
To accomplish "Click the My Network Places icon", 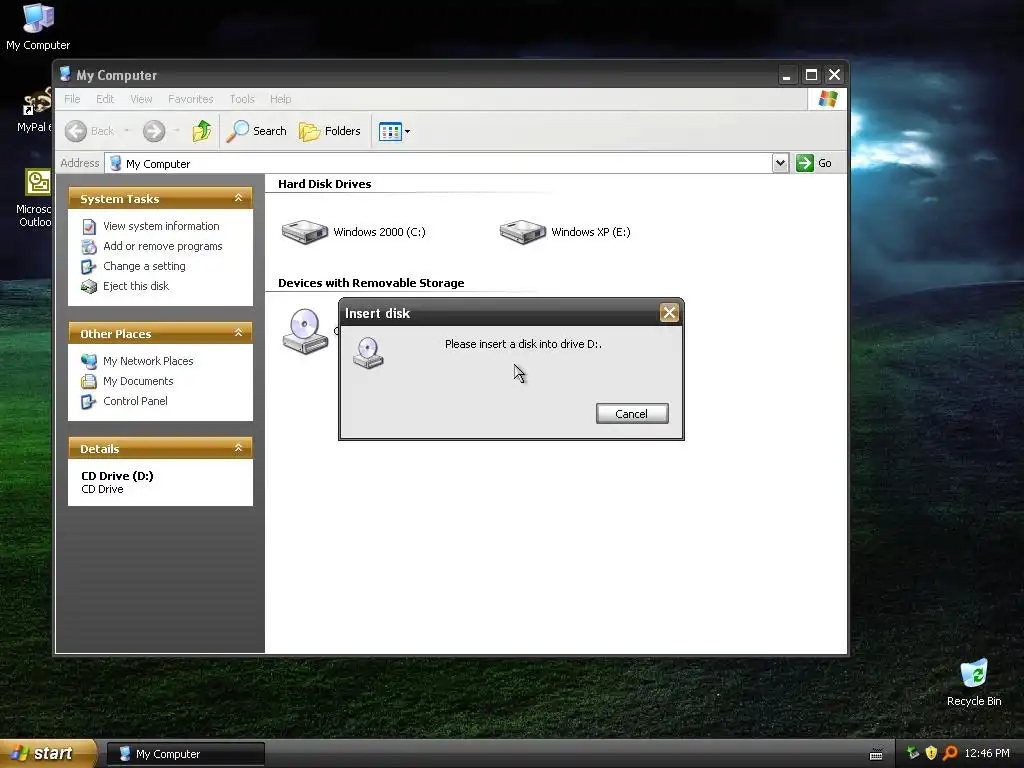I will click(89, 361).
